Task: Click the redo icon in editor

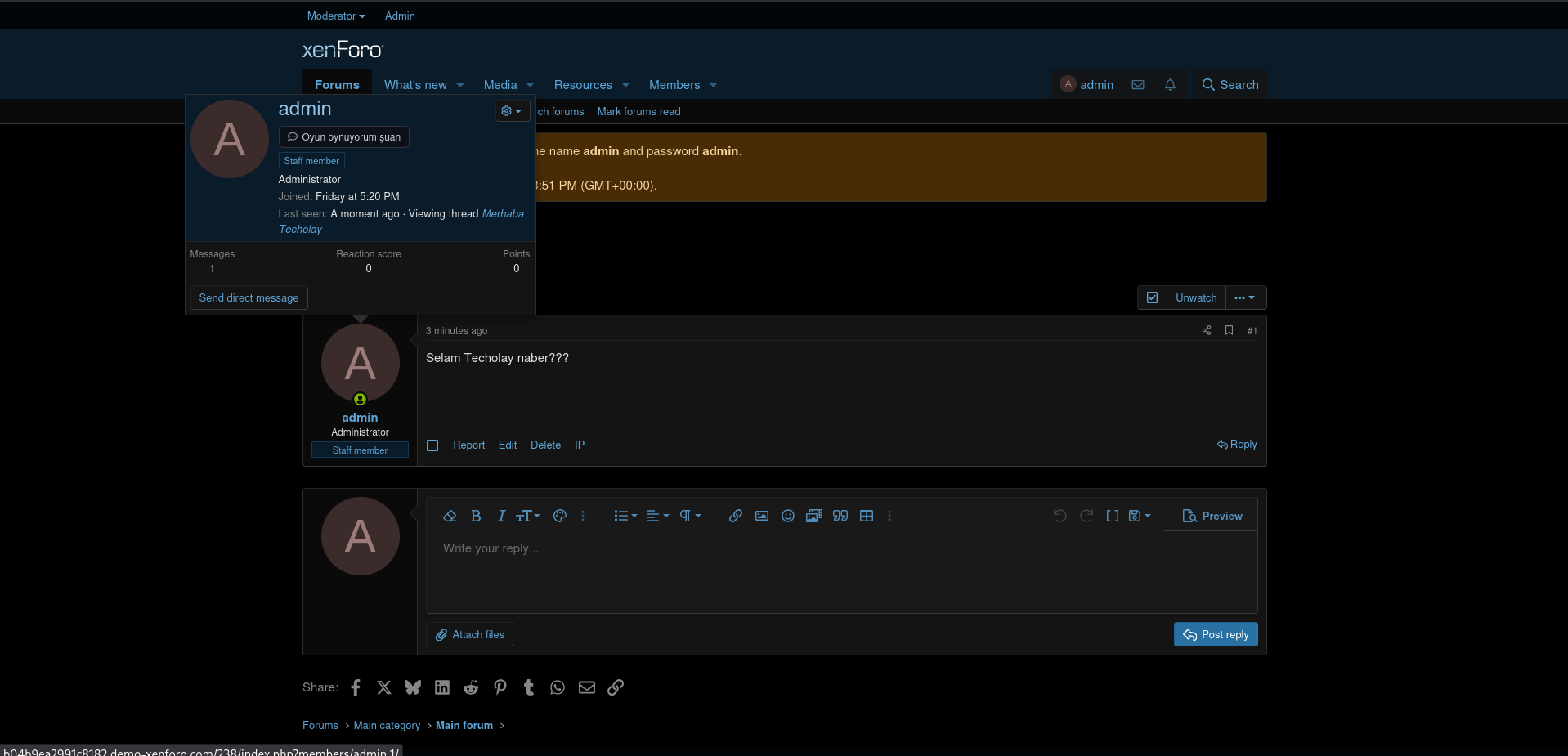Action: (1086, 516)
